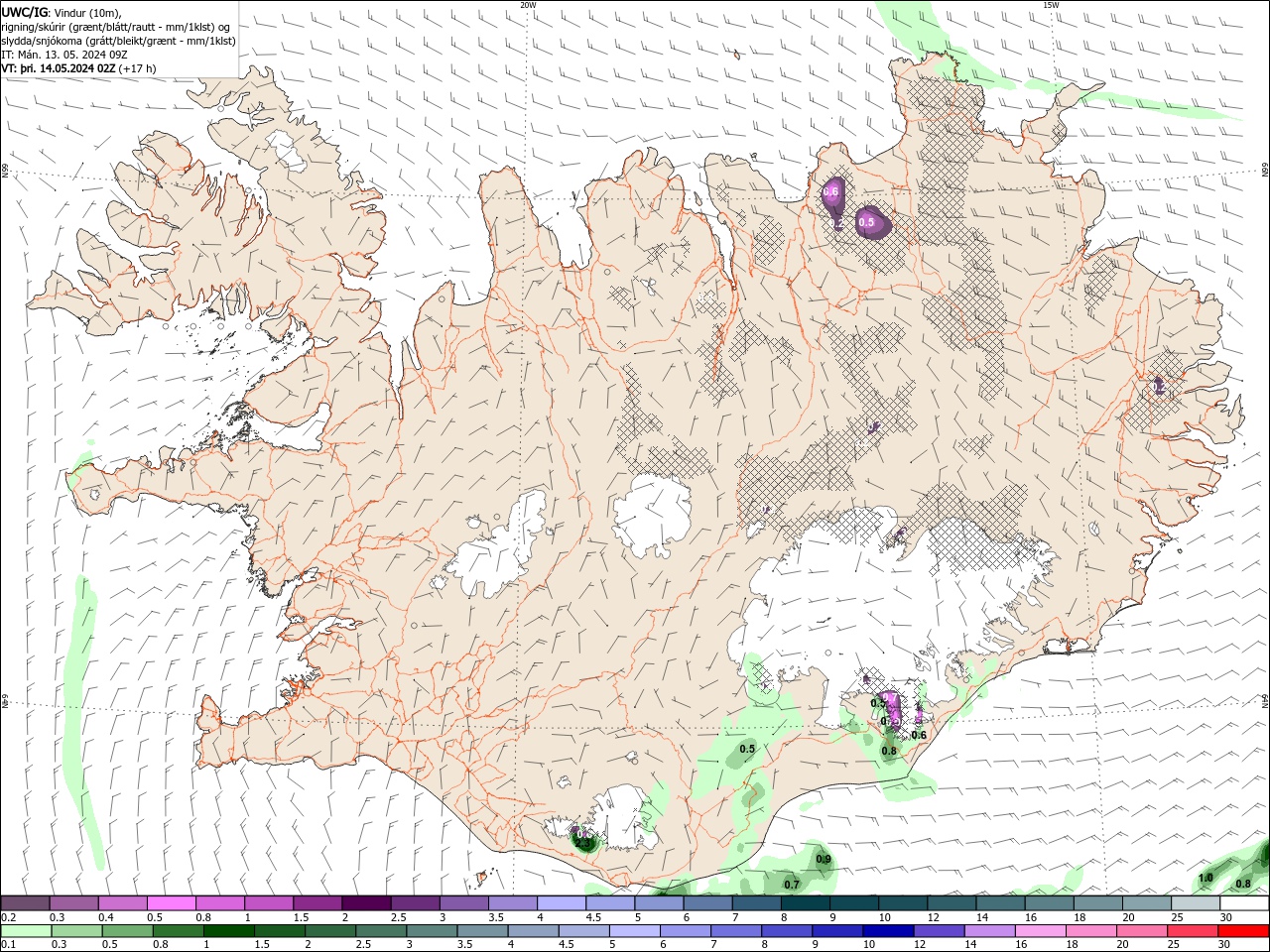Click the white 0.6 value on purple blob
Screen dimensions: 1270x952
(831, 191)
